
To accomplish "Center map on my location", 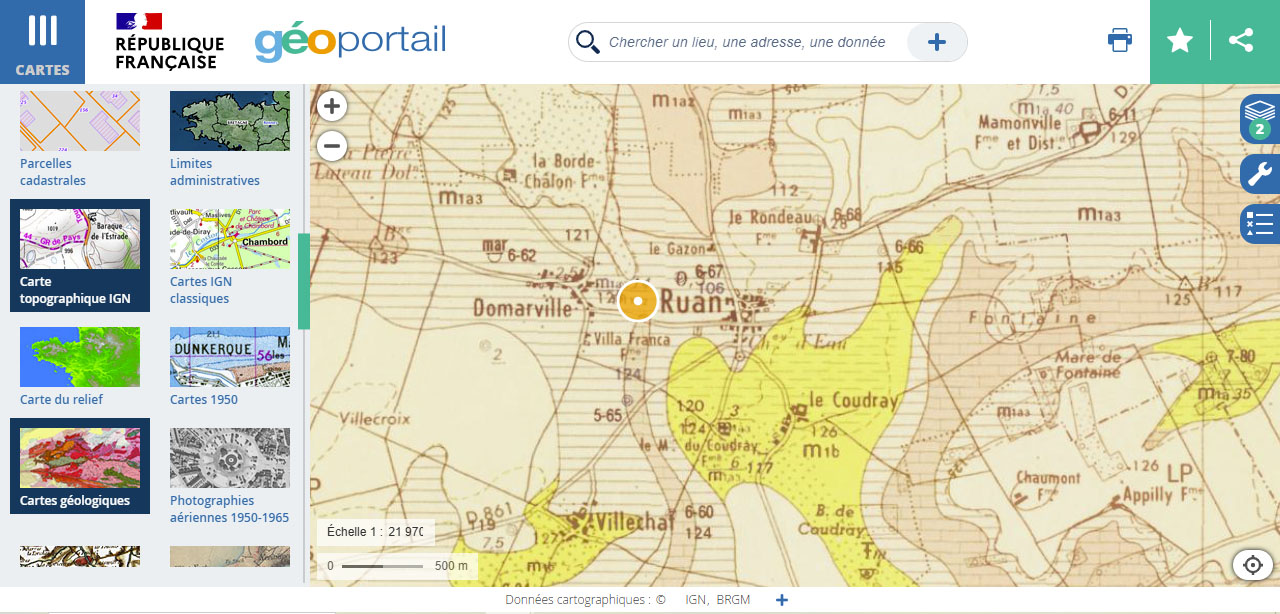I will (x=1252, y=565).
